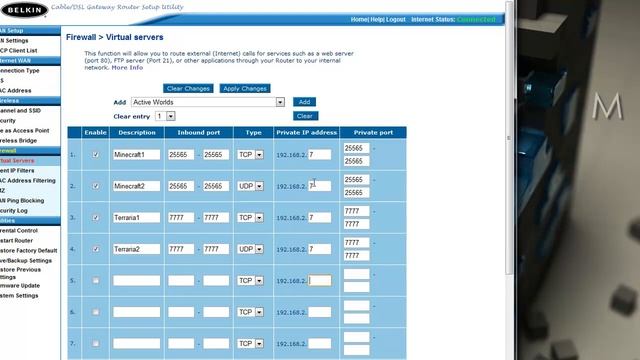Click the Home link in header
This screenshot has width=640, height=360.
(359, 20)
